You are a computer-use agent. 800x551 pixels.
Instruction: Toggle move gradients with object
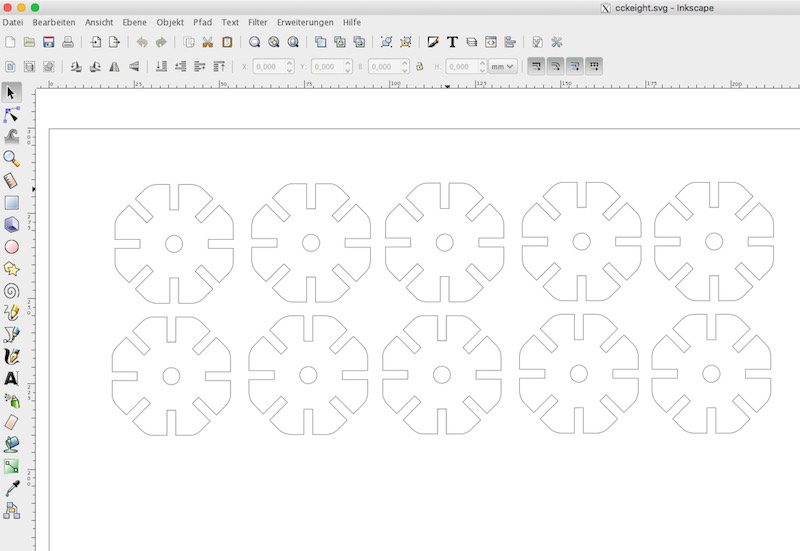point(575,66)
